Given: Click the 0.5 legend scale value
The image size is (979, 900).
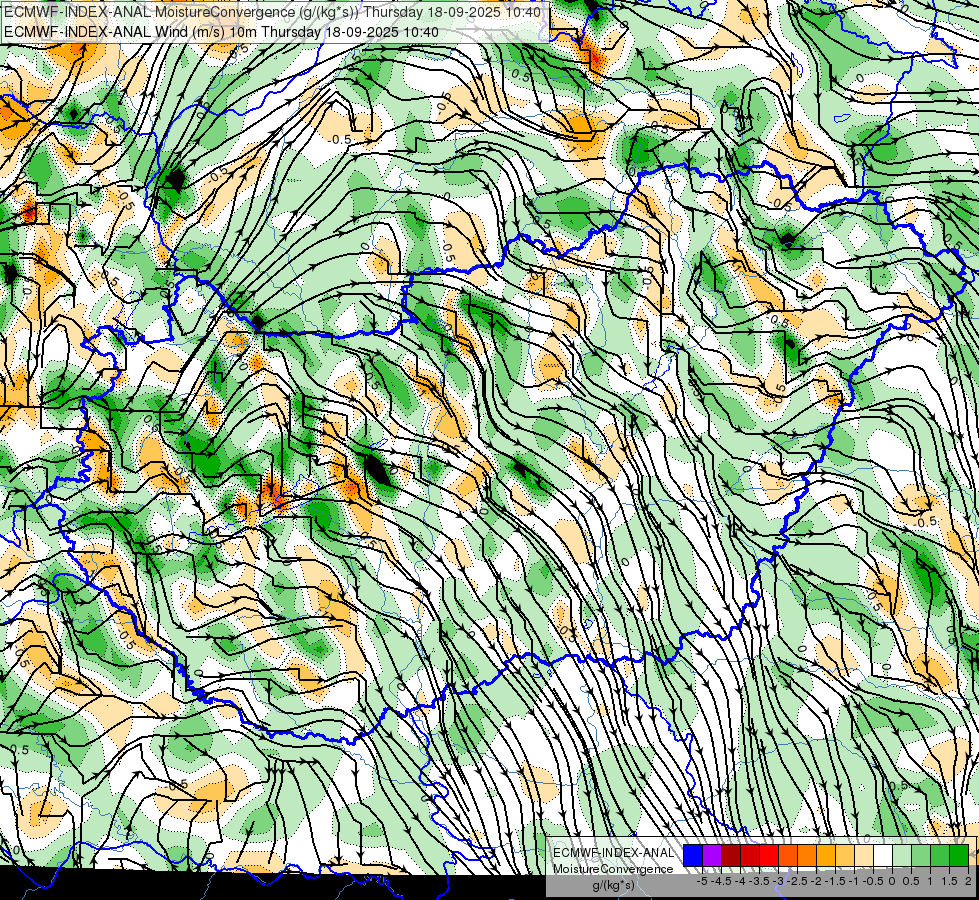Looking at the screenshot, I should point(911,881).
